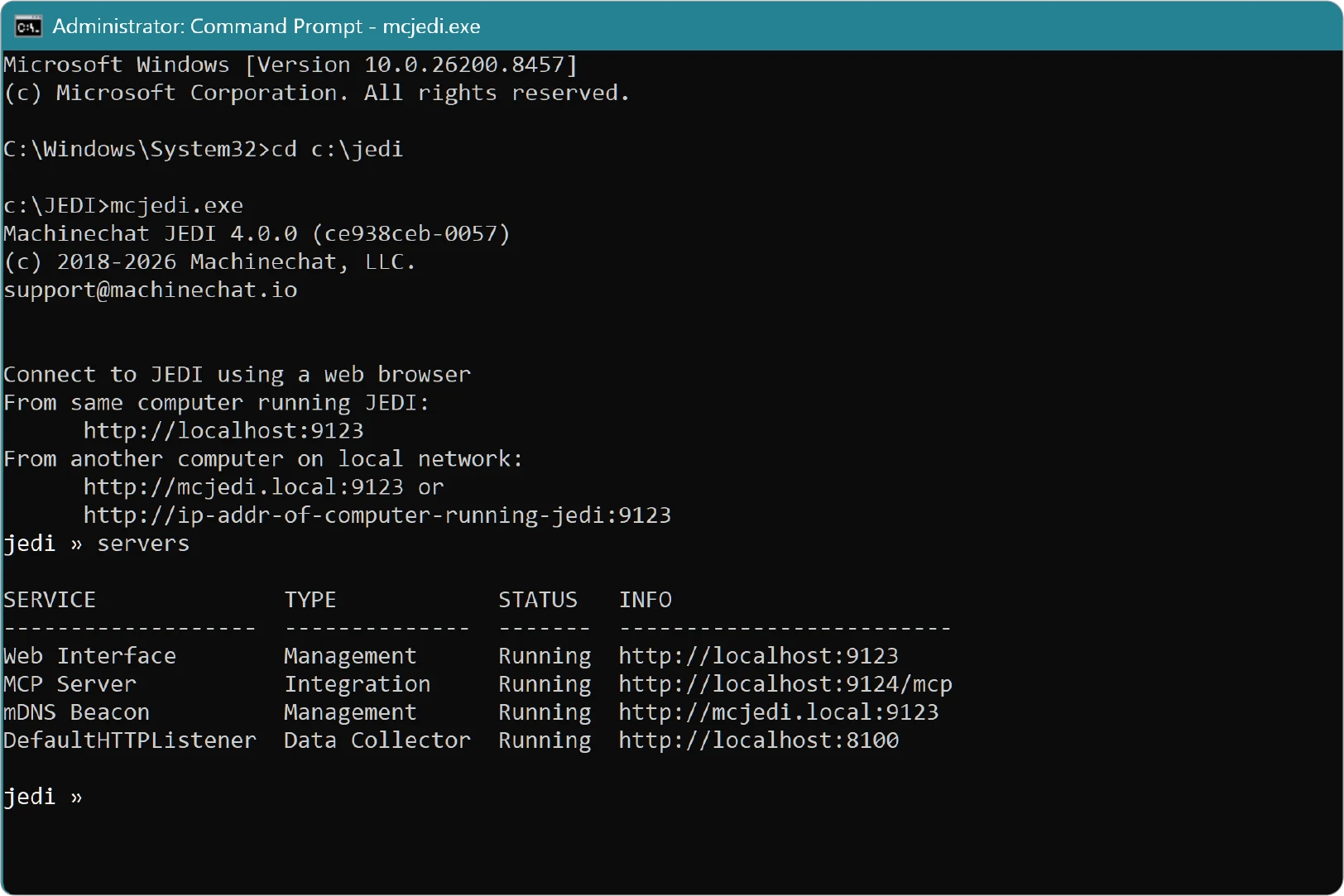Select the 'MCP Server' service row name
This screenshot has width=1344, height=896.
pos(70,684)
